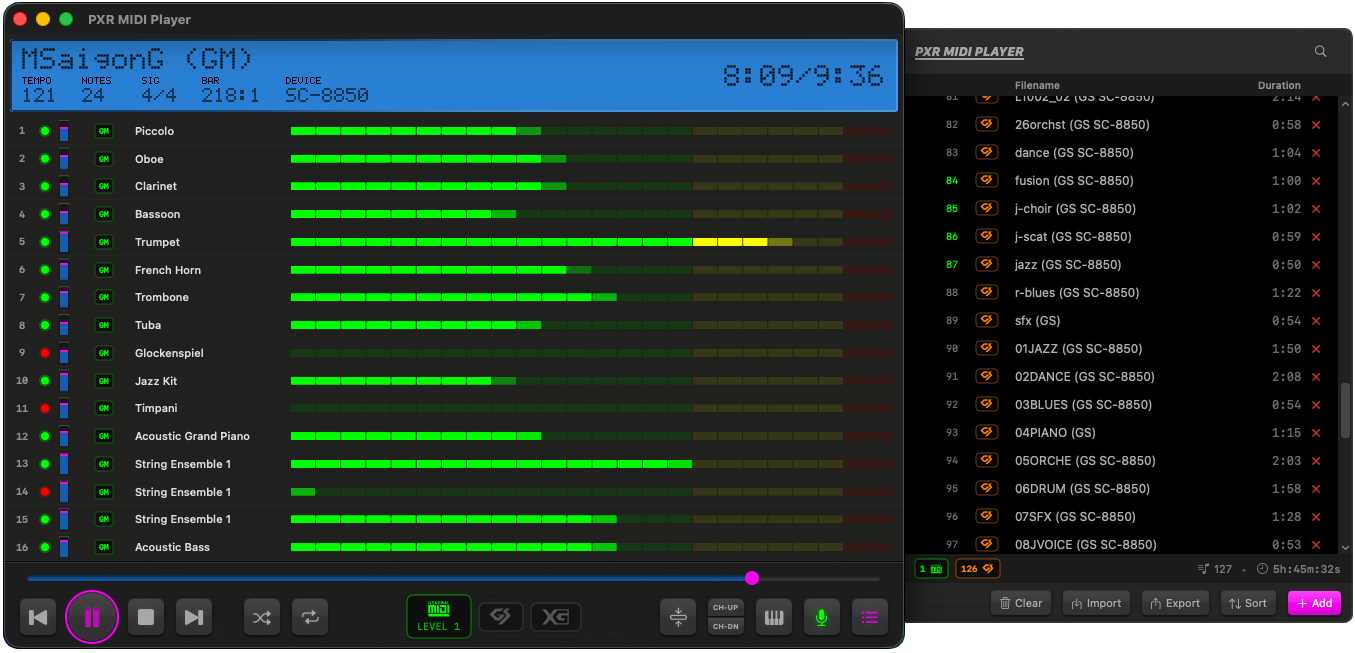1355x653 pixels.
Task: Click the magenta Add button
Action: tap(1314, 603)
